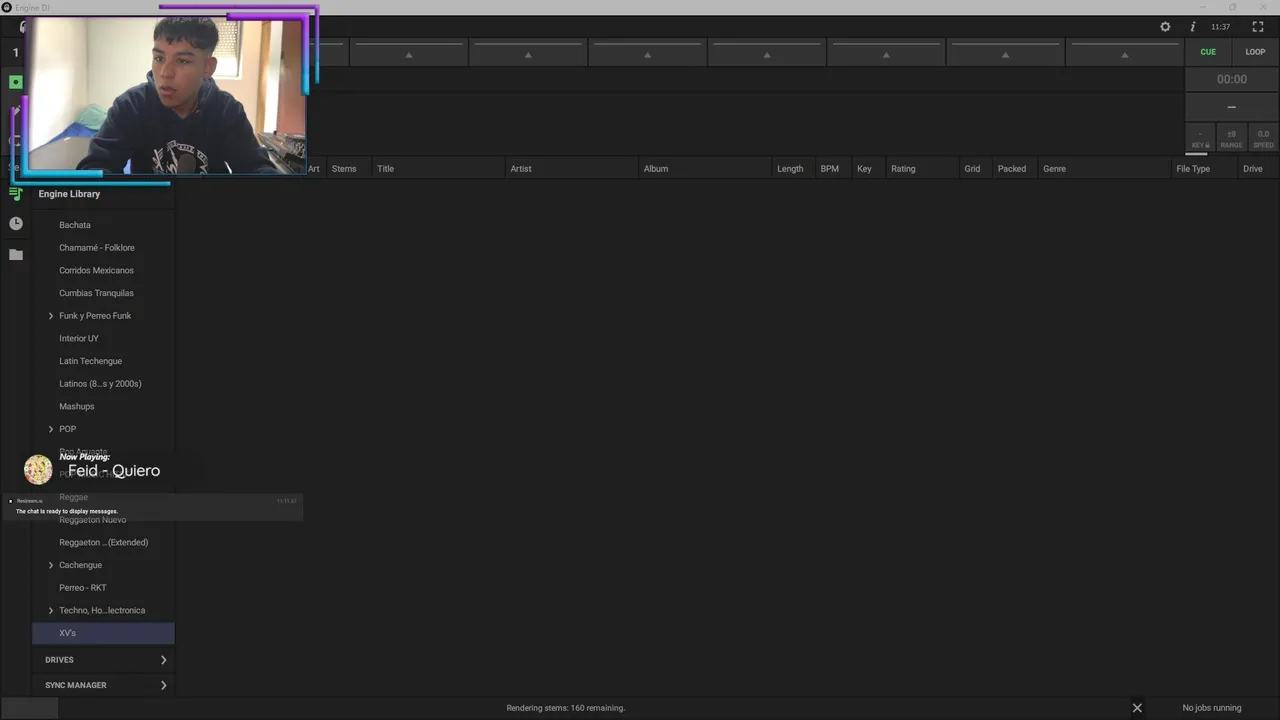Click the Rendering stems 160 remaining status
The width and height of the screenshot is (1280, 720).
click(566, 708)
